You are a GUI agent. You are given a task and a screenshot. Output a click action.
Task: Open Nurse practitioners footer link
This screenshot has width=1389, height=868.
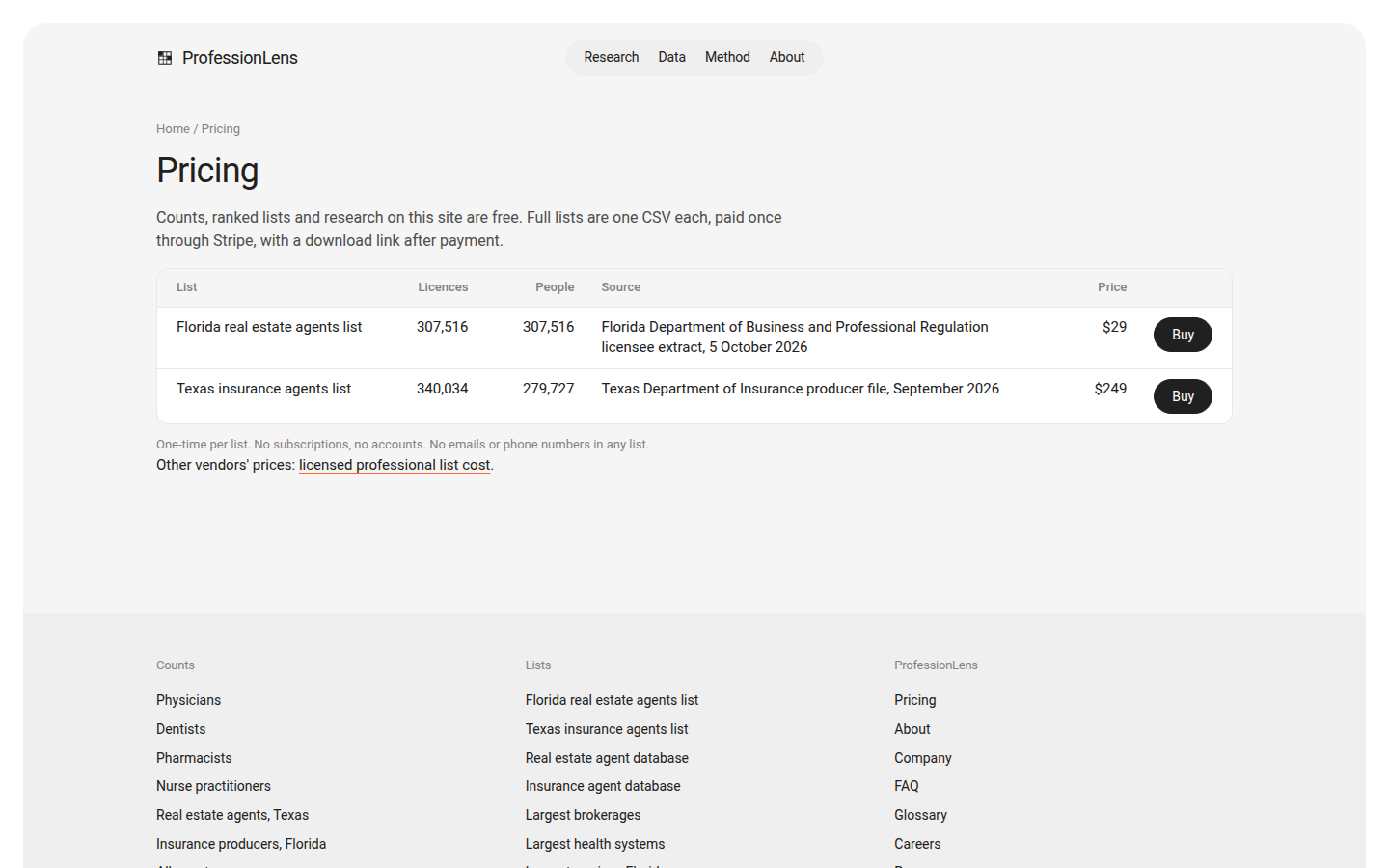pos(213,786)
